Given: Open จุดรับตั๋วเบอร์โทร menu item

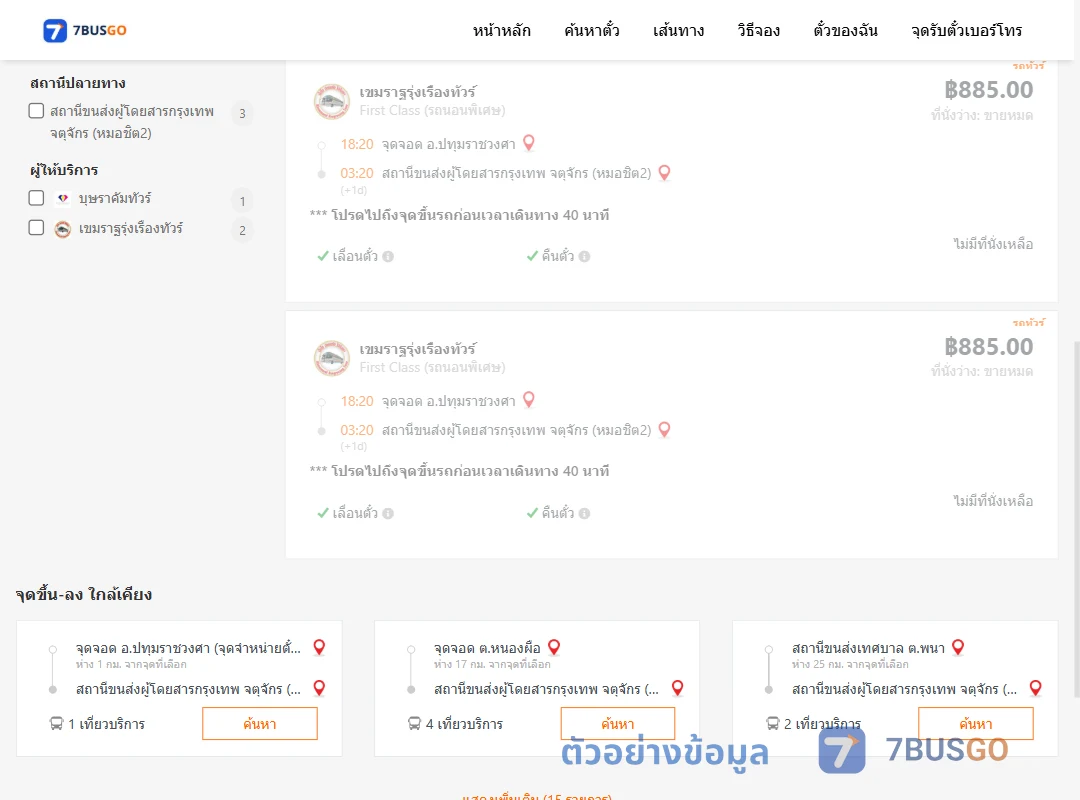Looking at the screenshot, I should 966,30.
